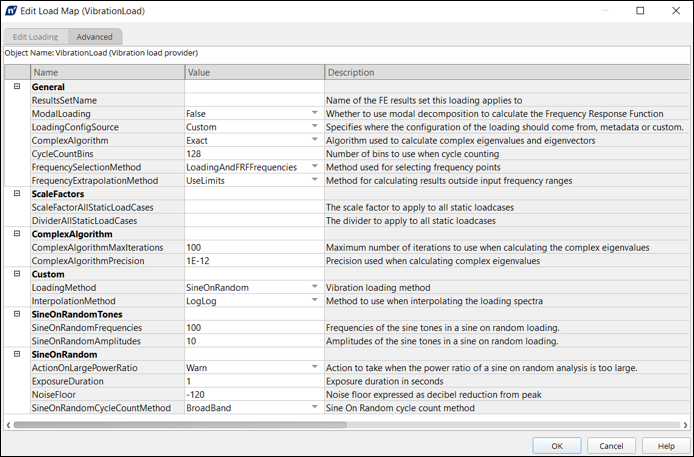694x457 pixels.
Task: Click the ComplexAlgorithmPrecision value 1E-12
Action: pyautogui.click(x=254, y=261)
